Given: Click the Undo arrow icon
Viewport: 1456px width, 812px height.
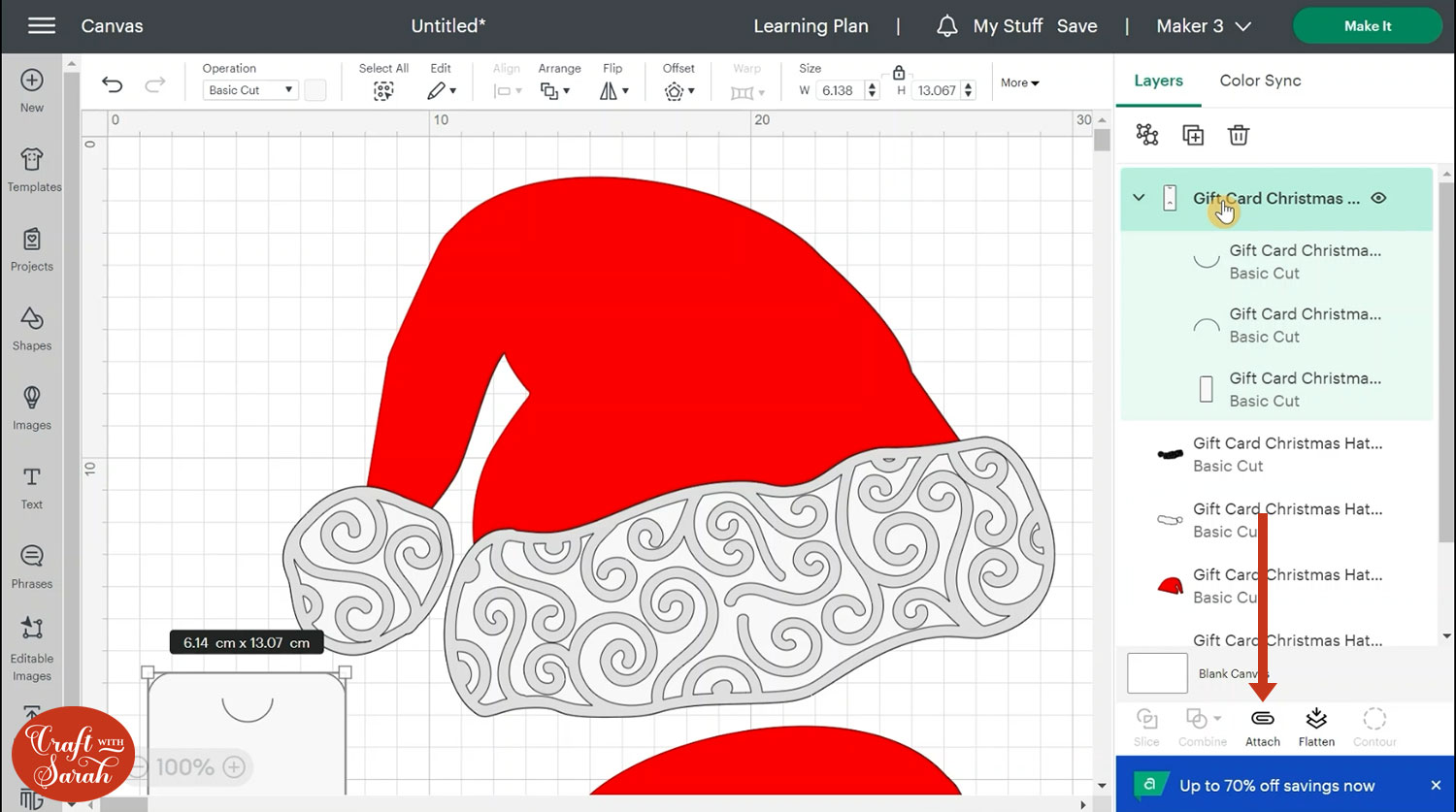Looking at the screenshot, I should (x=113, y=85).
